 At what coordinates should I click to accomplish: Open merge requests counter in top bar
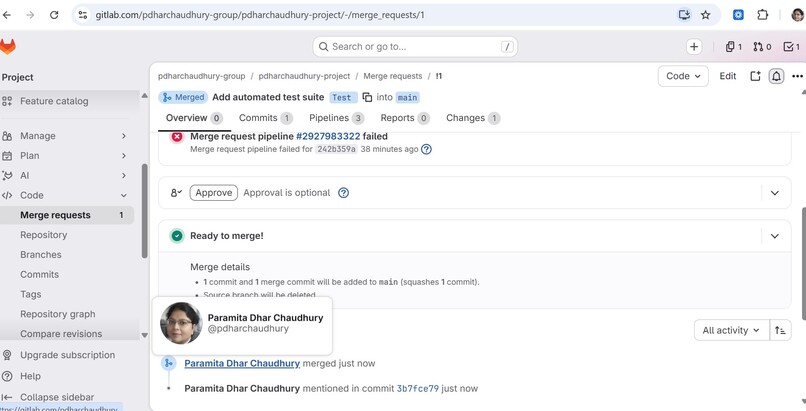click(x=762, y=47)
